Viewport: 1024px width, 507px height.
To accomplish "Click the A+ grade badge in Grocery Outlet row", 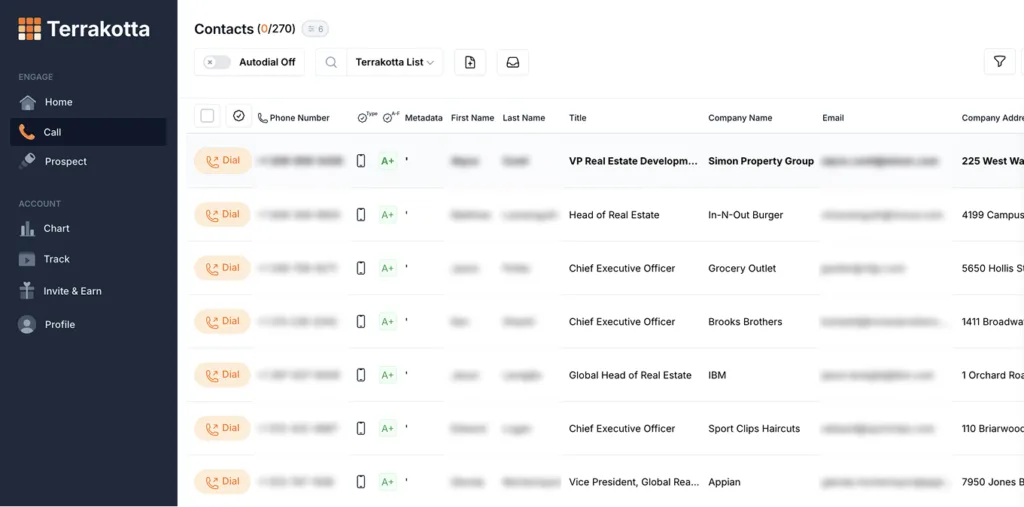I will (x=388, y=269).
